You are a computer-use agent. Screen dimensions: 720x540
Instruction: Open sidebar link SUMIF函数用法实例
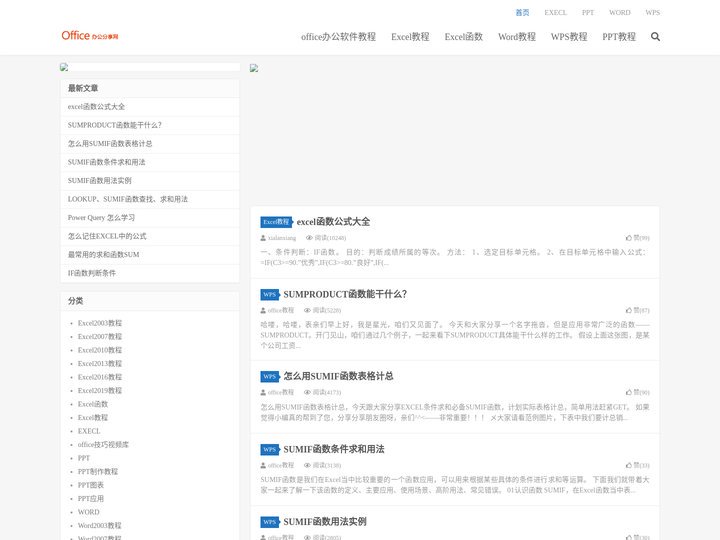click(x=100, y=180)
